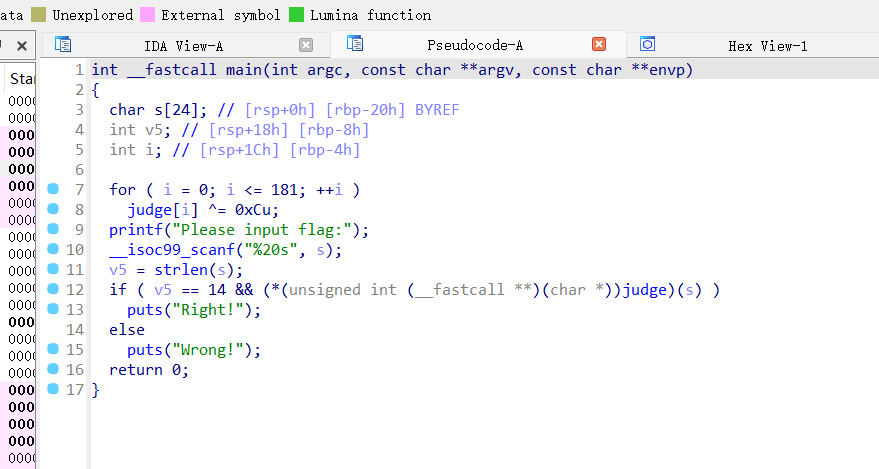879x469 pixels.
Task: Select the char s[24] variable declaration
Action: pyautogui.click(x=158, y=110)
